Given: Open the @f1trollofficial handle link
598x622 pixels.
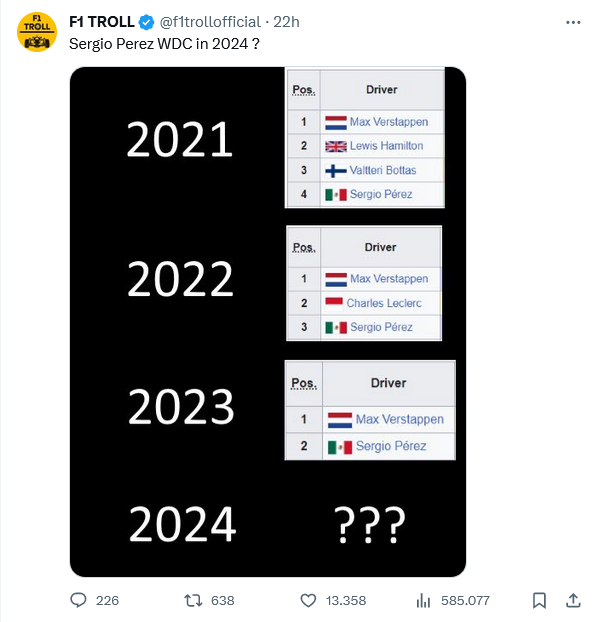Looking at the screenshot, I should coord(210,22).
